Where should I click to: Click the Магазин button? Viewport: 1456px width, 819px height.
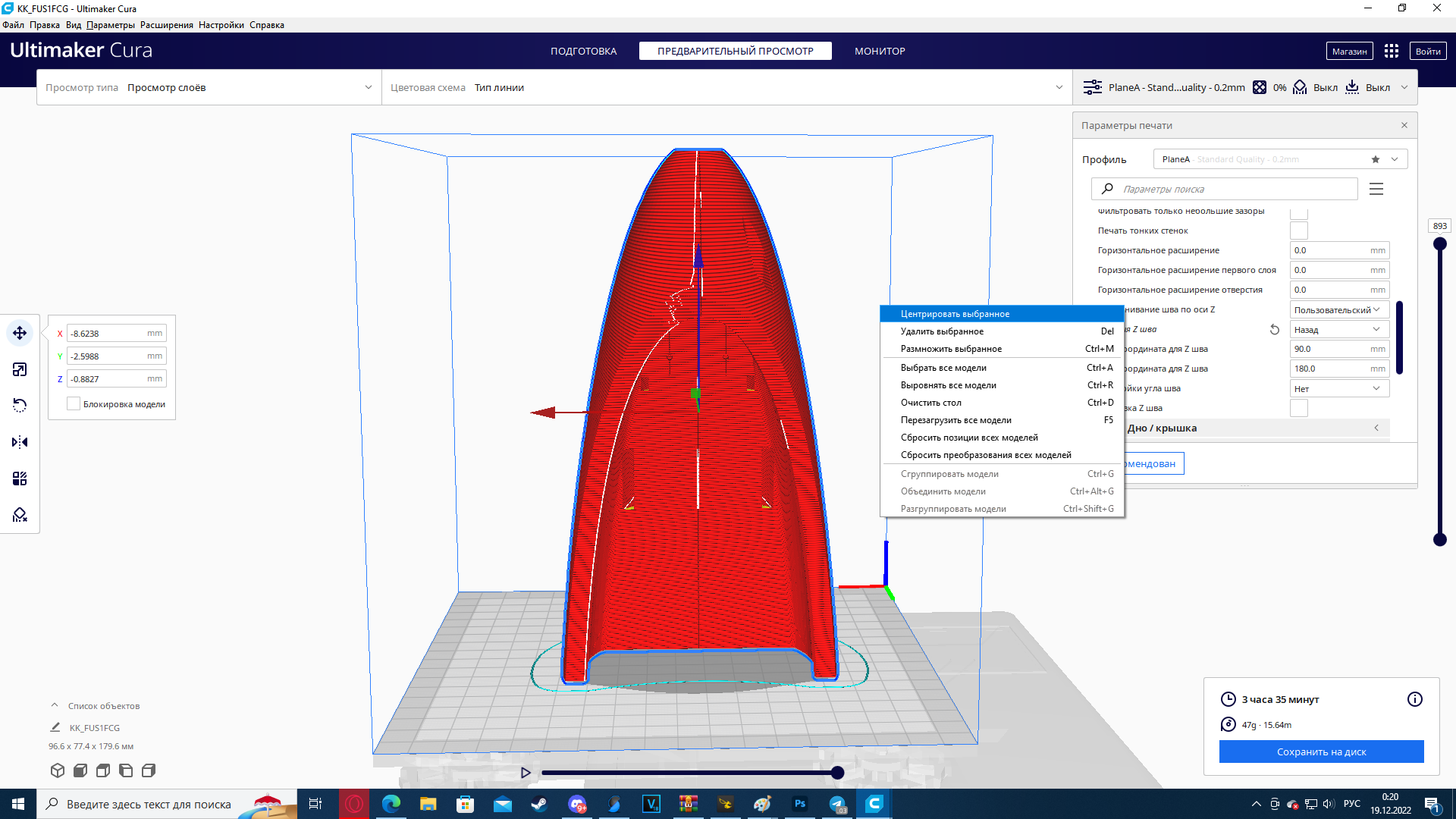click(1349, 51)
